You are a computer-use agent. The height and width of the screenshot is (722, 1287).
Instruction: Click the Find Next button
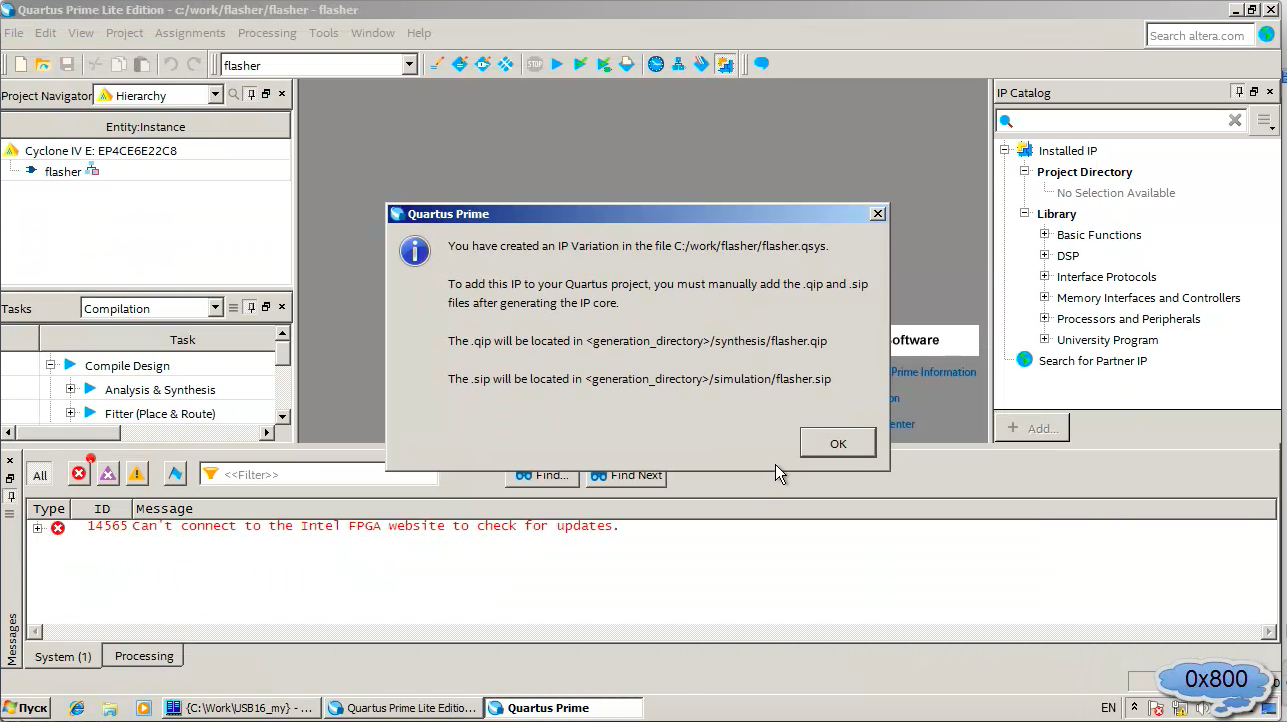coord(627,475)
